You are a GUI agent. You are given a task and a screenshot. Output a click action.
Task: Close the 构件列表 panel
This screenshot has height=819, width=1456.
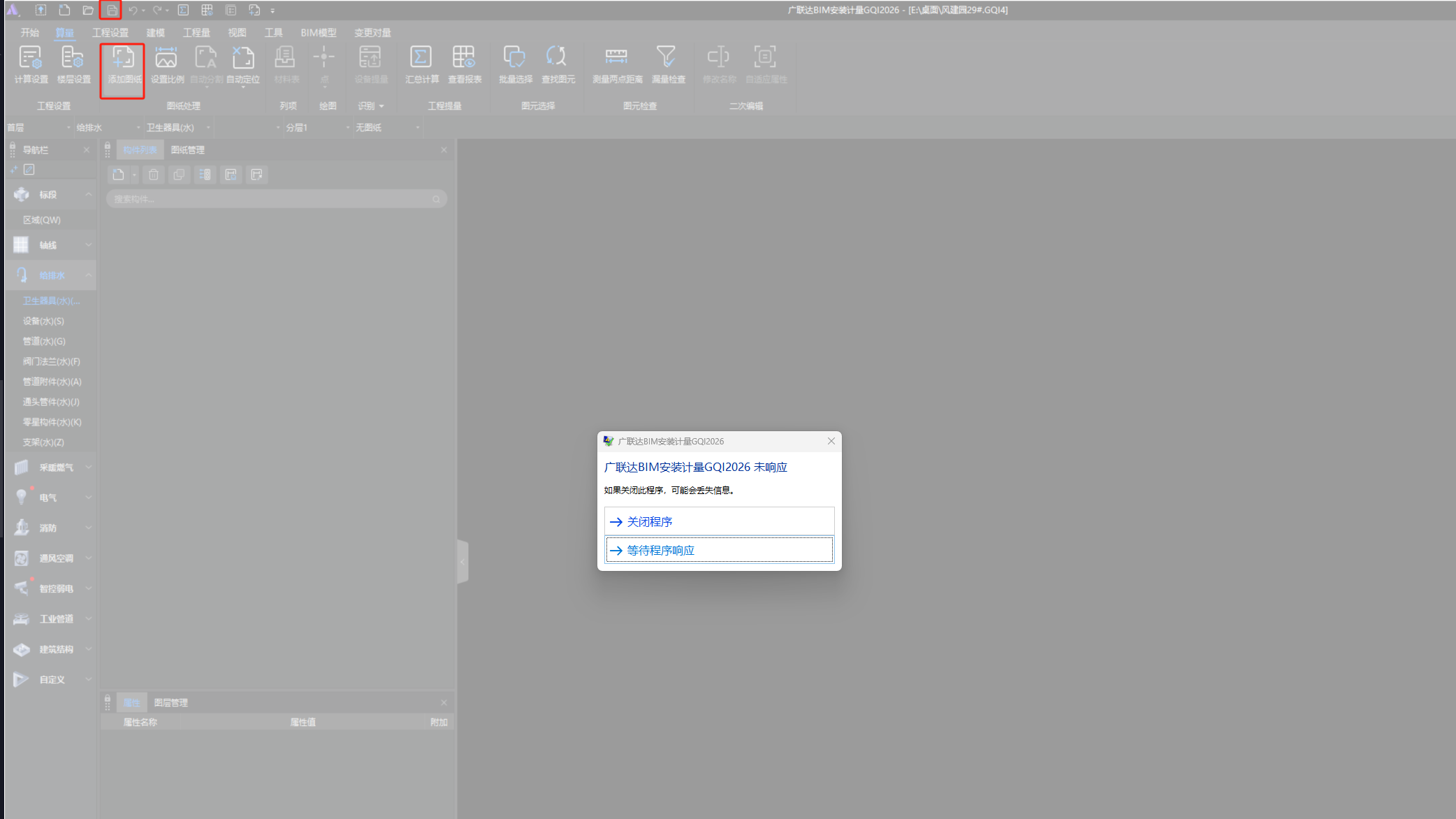444,150
